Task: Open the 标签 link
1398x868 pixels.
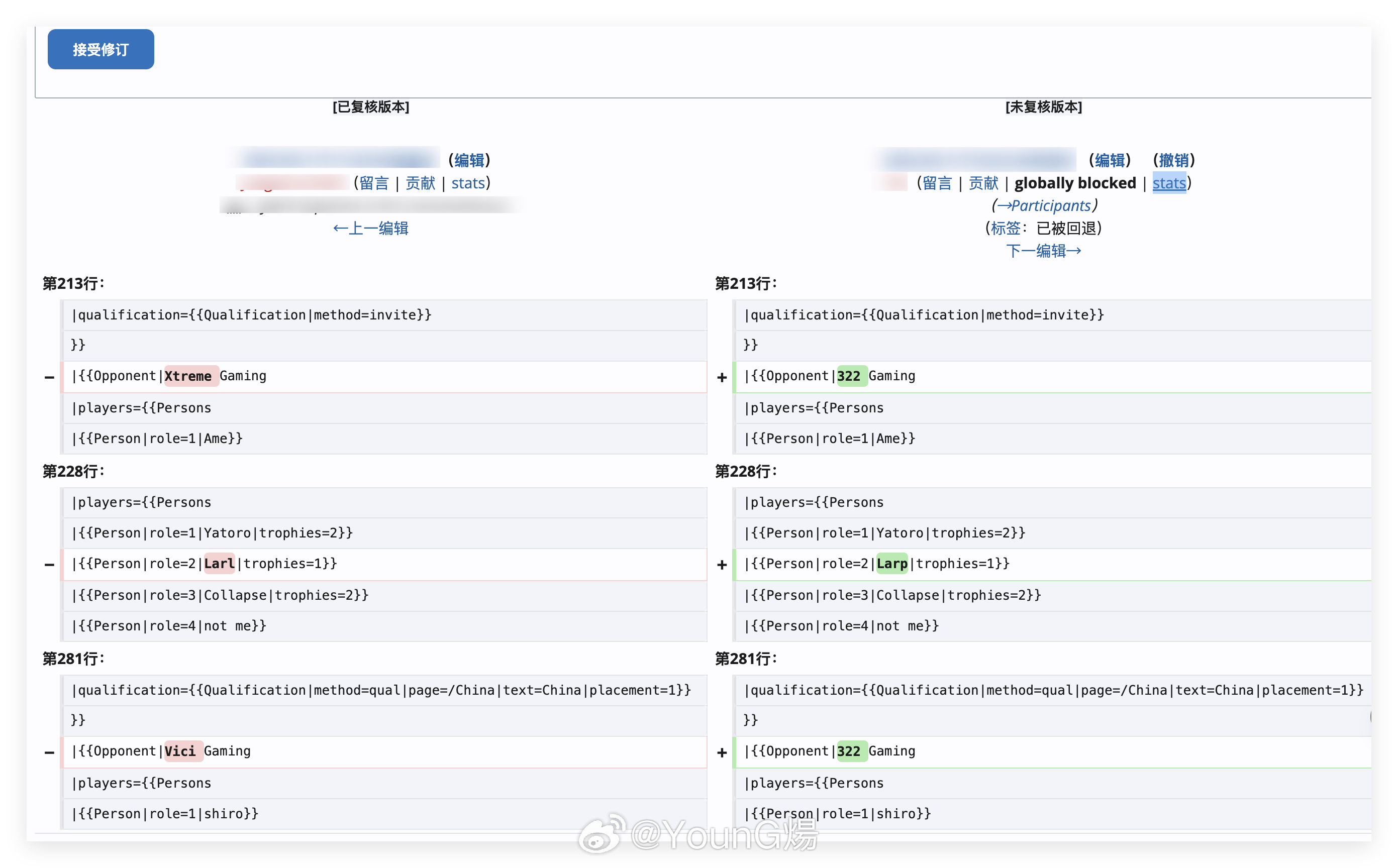Action: coord(1006,229)
